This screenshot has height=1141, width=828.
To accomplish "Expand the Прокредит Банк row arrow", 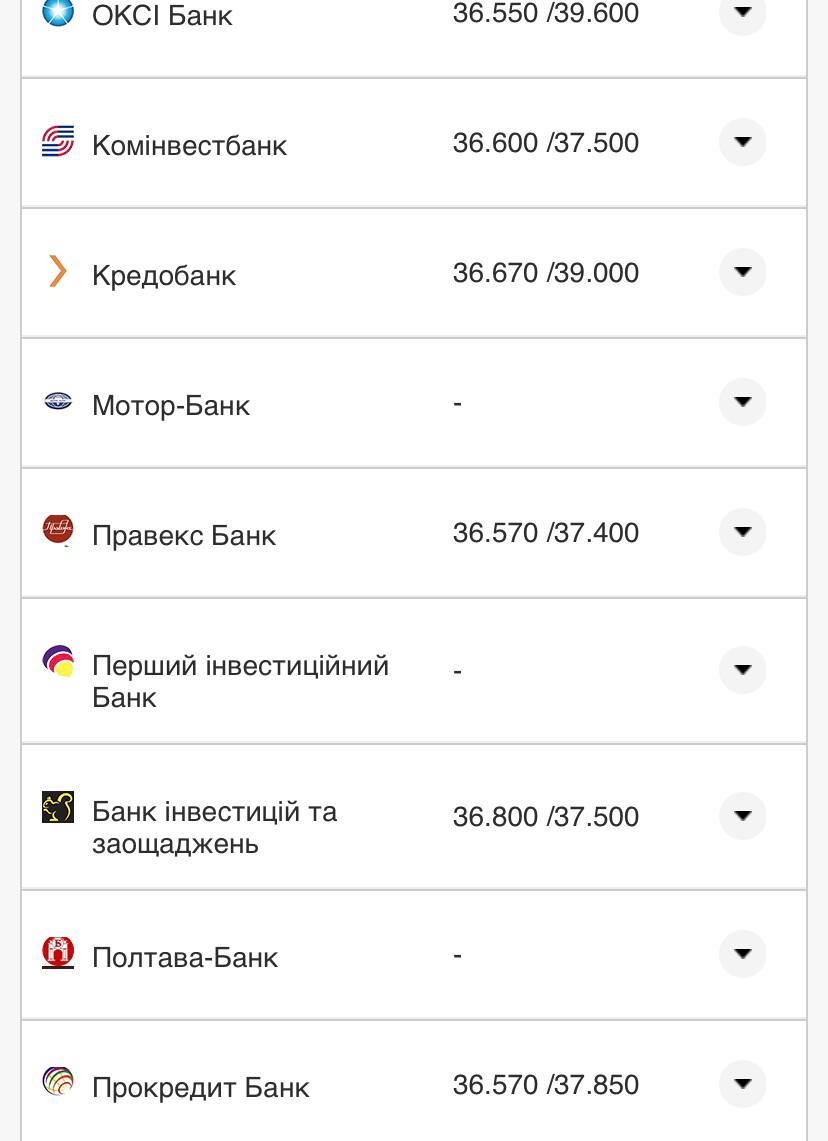I will pos(742,1084).
